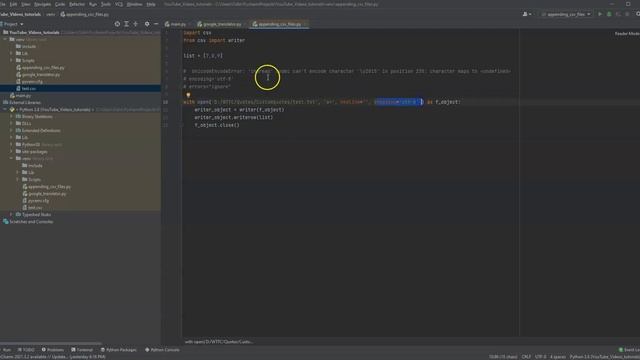The image size is (640, 360).
Task: Start Debug with the bug icon
Action: tap(609, 14)
